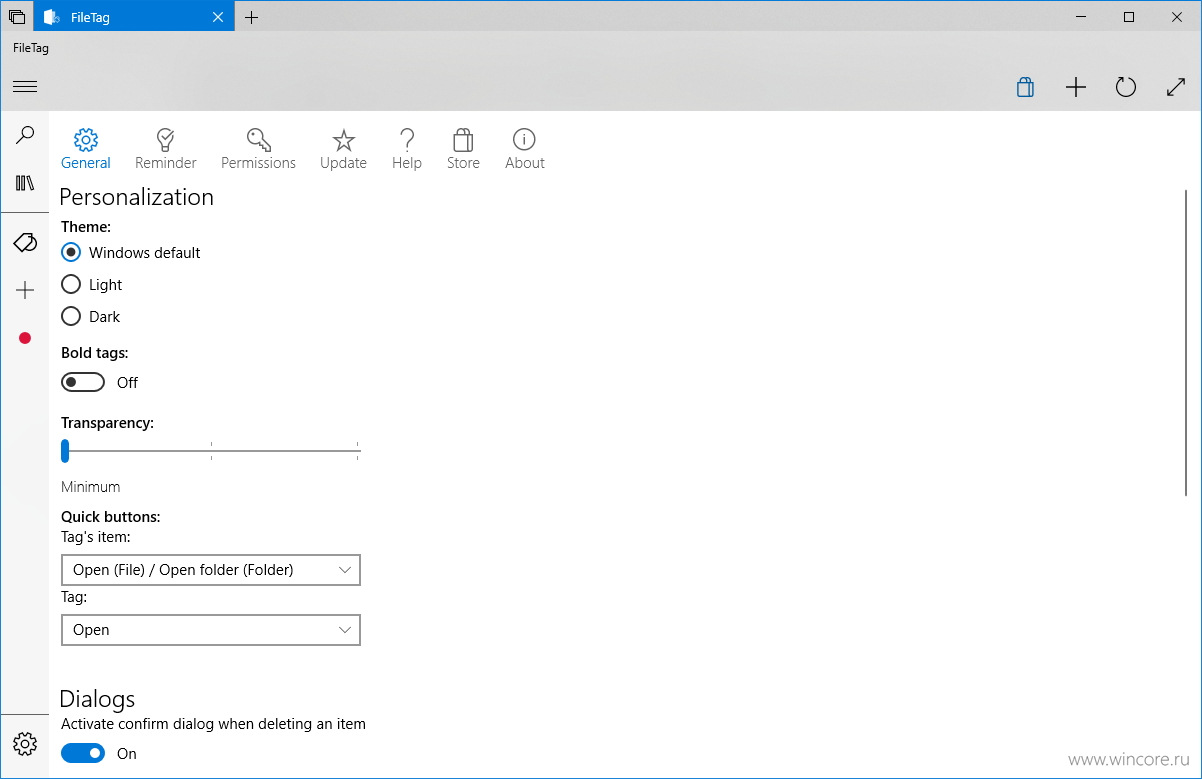
Task: Click the Minimum transparency label
Action: tap(90, 487)
